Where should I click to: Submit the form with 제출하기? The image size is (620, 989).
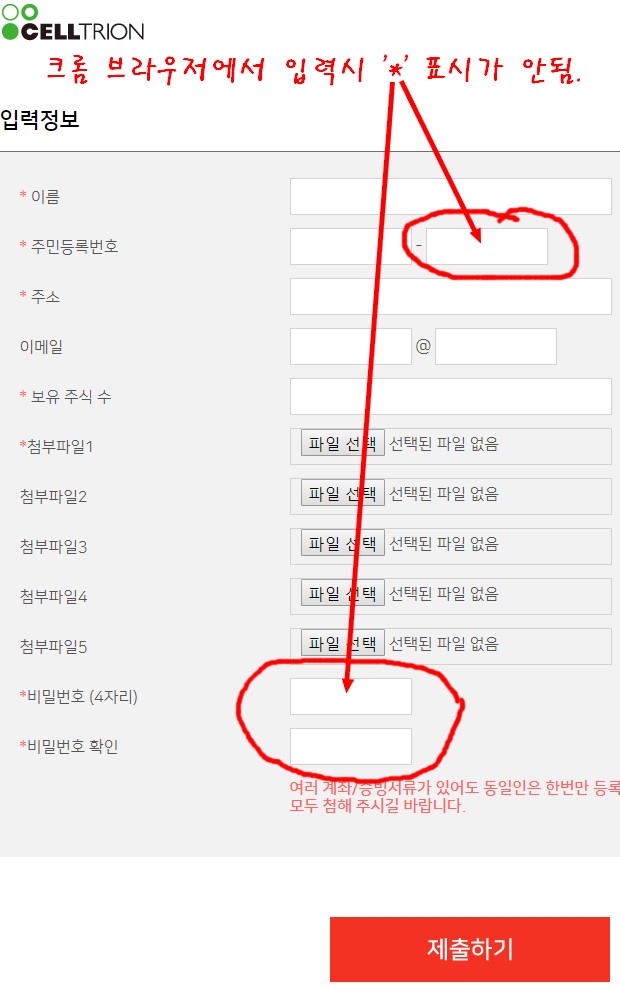pos(470,949)
